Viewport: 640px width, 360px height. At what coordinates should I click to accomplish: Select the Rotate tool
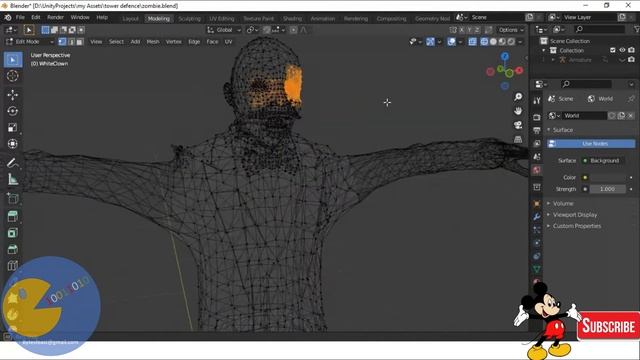[x=13, y=111]
